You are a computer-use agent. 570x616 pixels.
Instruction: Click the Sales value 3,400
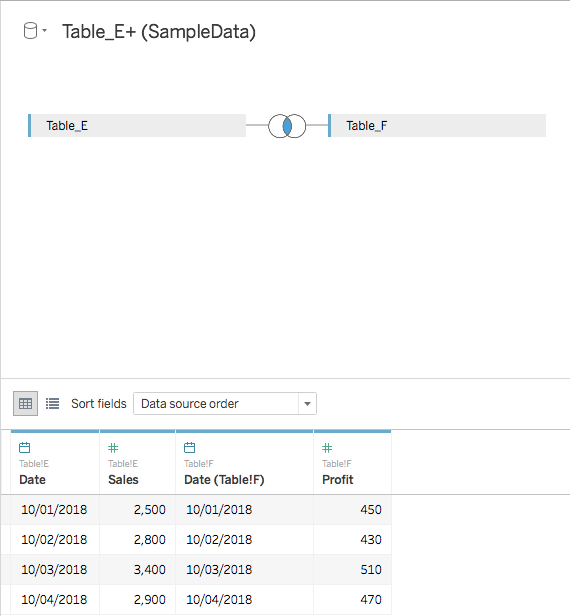point(150,570)
